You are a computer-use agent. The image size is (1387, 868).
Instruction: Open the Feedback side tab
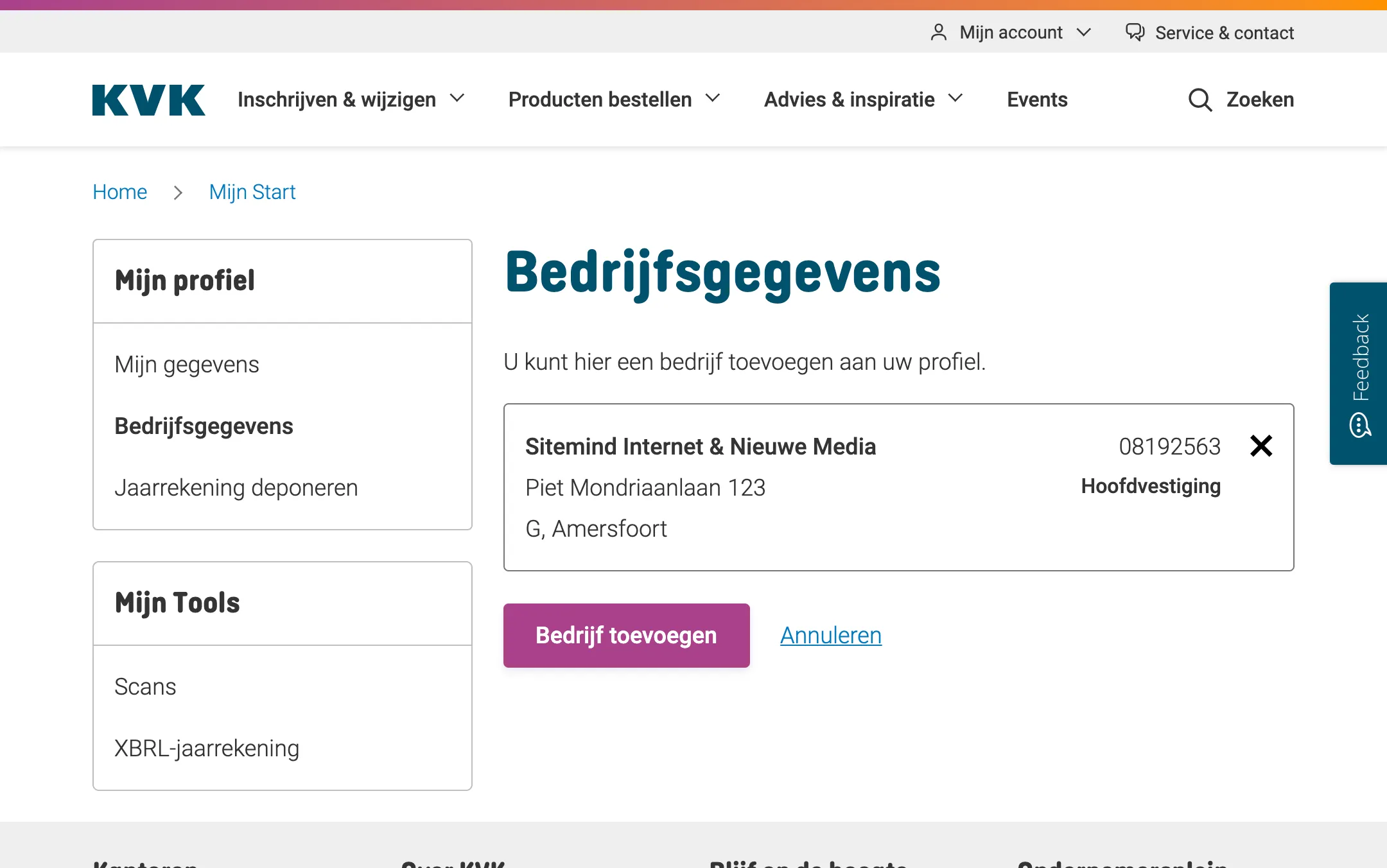tap(1359, 374)
